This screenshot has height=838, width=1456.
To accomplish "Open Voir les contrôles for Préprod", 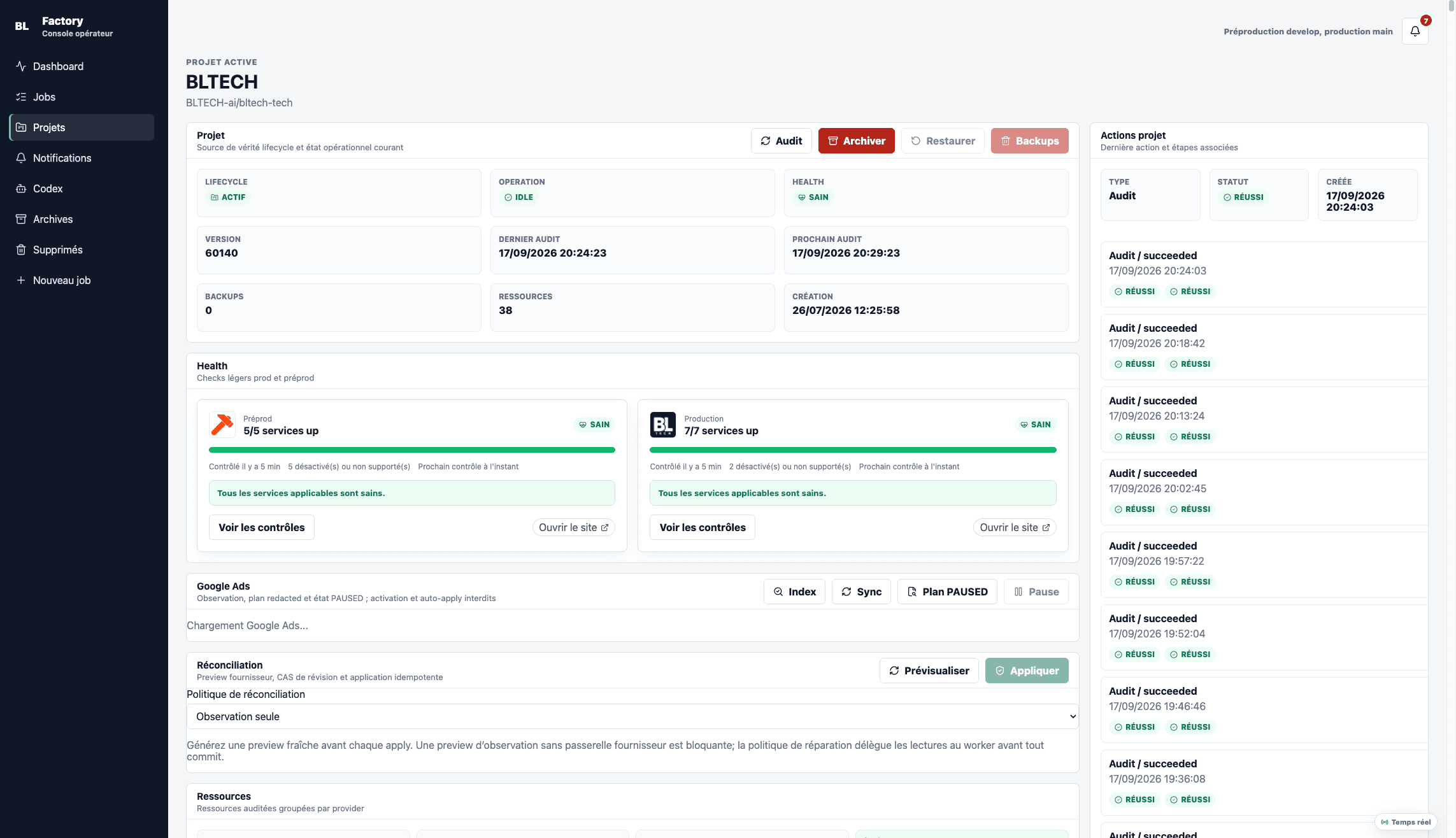I will 262,527.
